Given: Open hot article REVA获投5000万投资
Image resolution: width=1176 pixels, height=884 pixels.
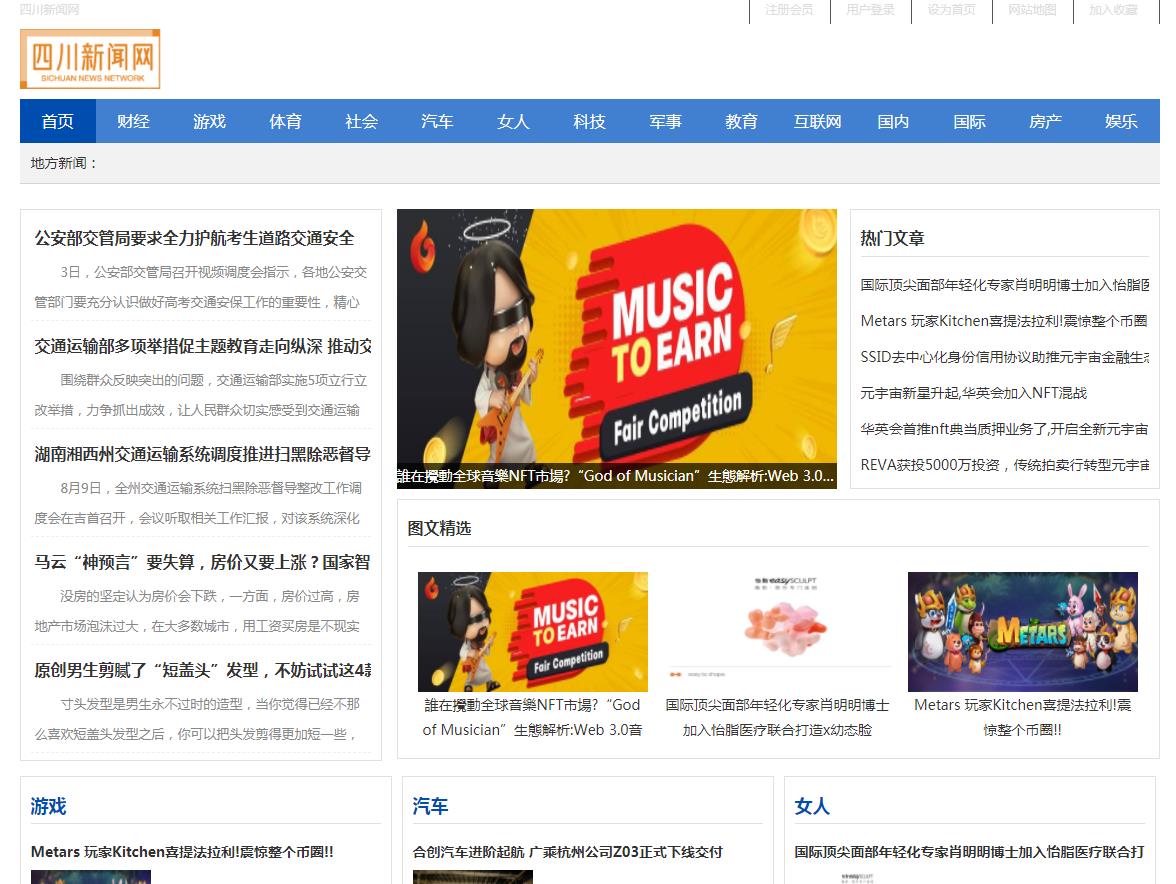Looking at the screenshot, I should point(1004,465).
